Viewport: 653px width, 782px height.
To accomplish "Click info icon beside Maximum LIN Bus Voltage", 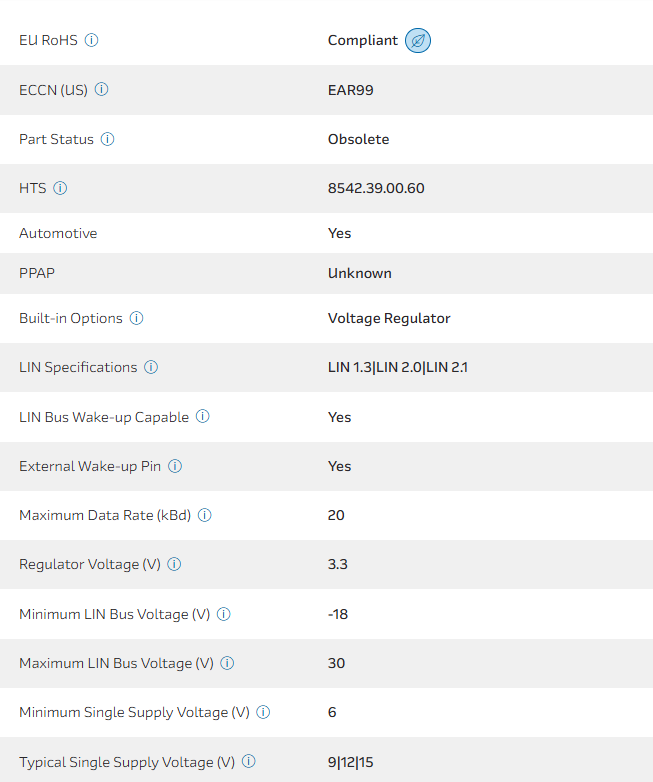I will [x=227, y=663].
